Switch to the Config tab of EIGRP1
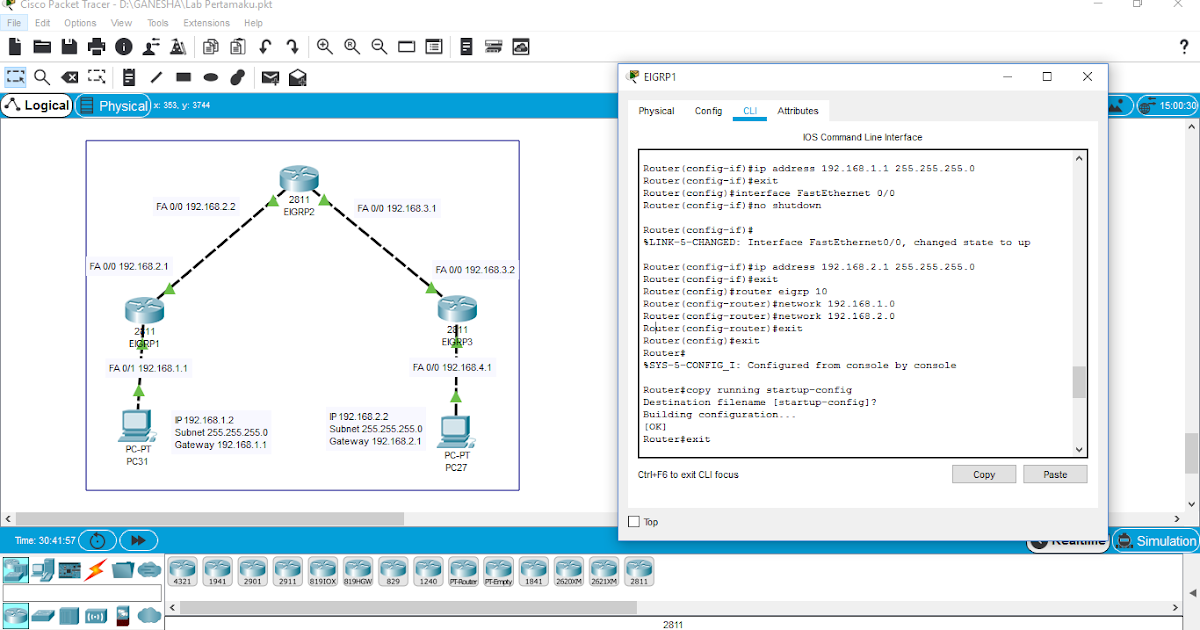The height and width of the screenshot is (630, 1200). [x=708, y=111]
